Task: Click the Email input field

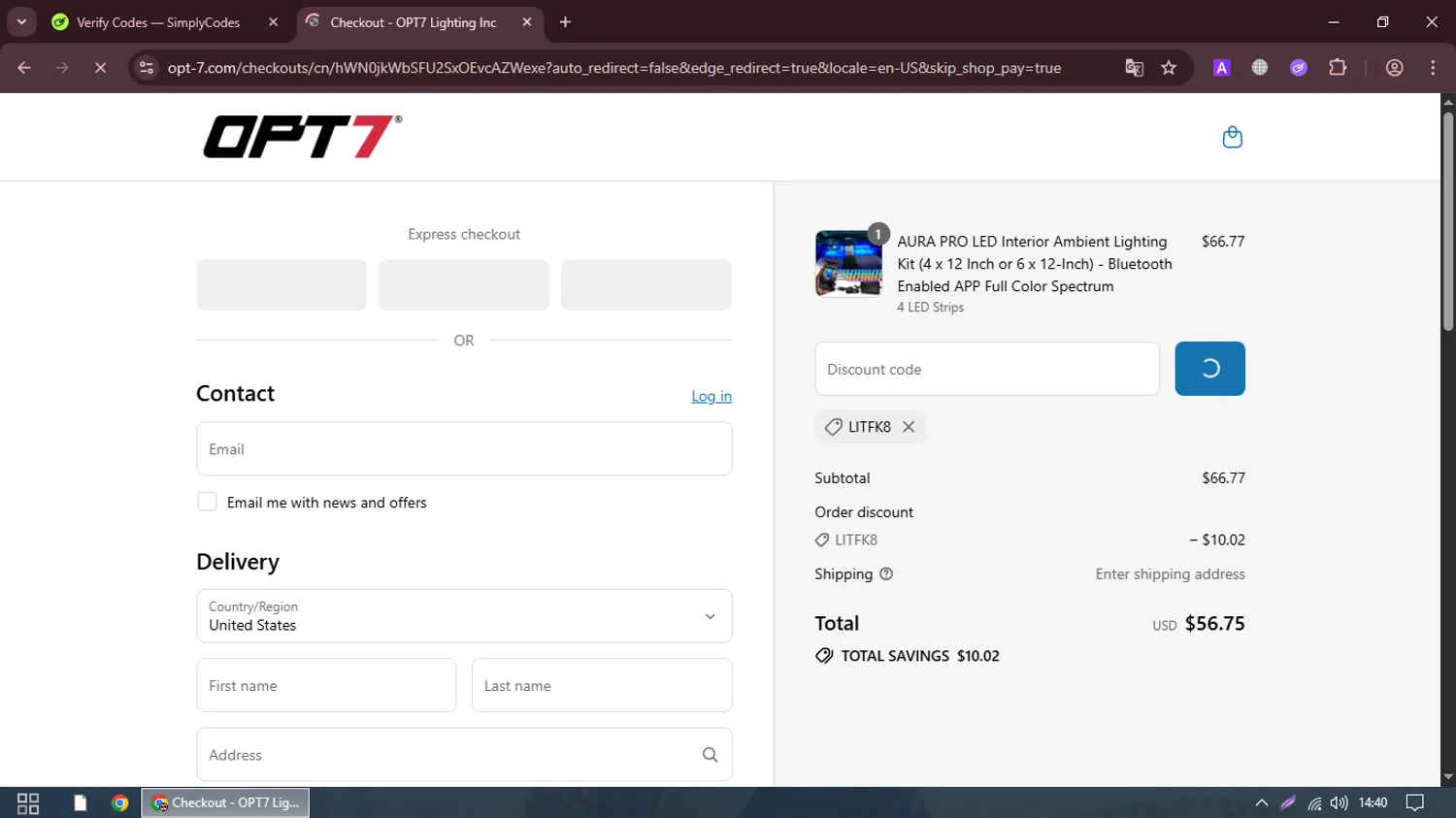Action: pos(464,448)
